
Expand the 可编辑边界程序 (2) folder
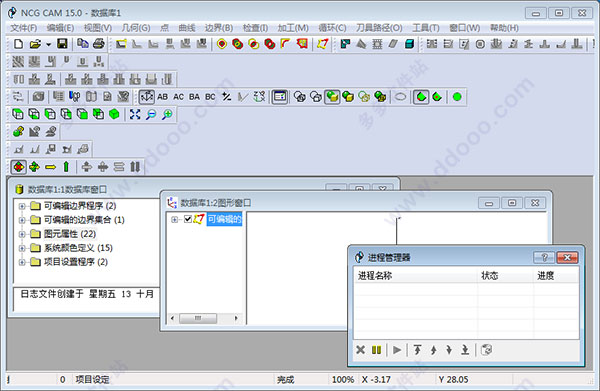point(22,206)
